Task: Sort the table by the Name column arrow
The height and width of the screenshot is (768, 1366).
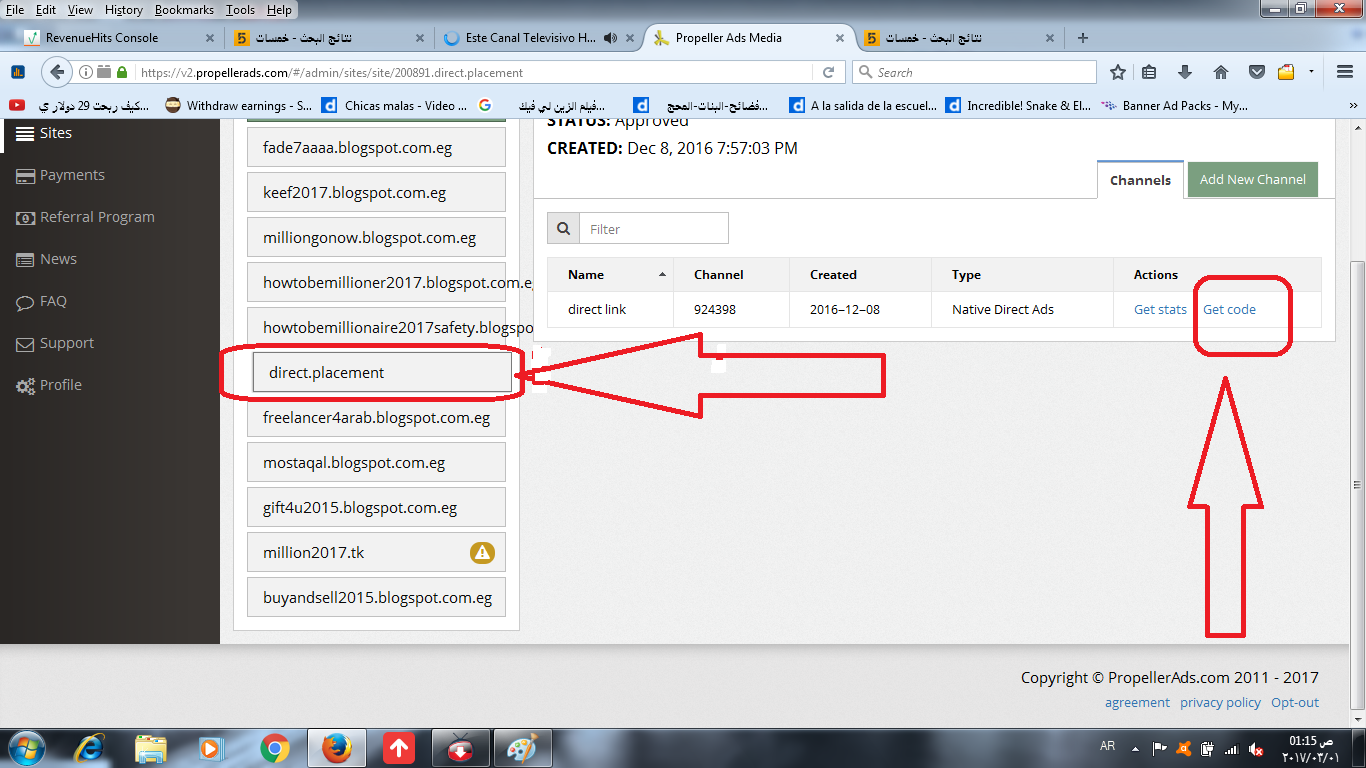Action: point(662,275)
